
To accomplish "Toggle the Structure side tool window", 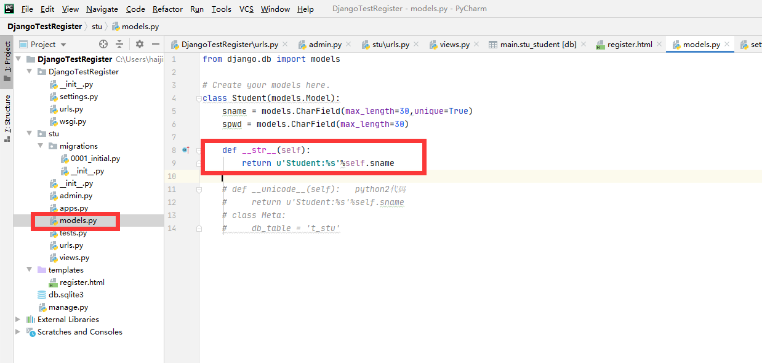I will (x=7, y=118).
